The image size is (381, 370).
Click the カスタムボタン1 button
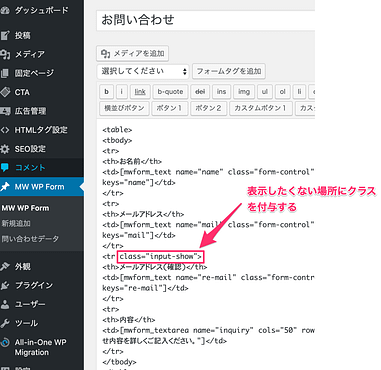261,108
